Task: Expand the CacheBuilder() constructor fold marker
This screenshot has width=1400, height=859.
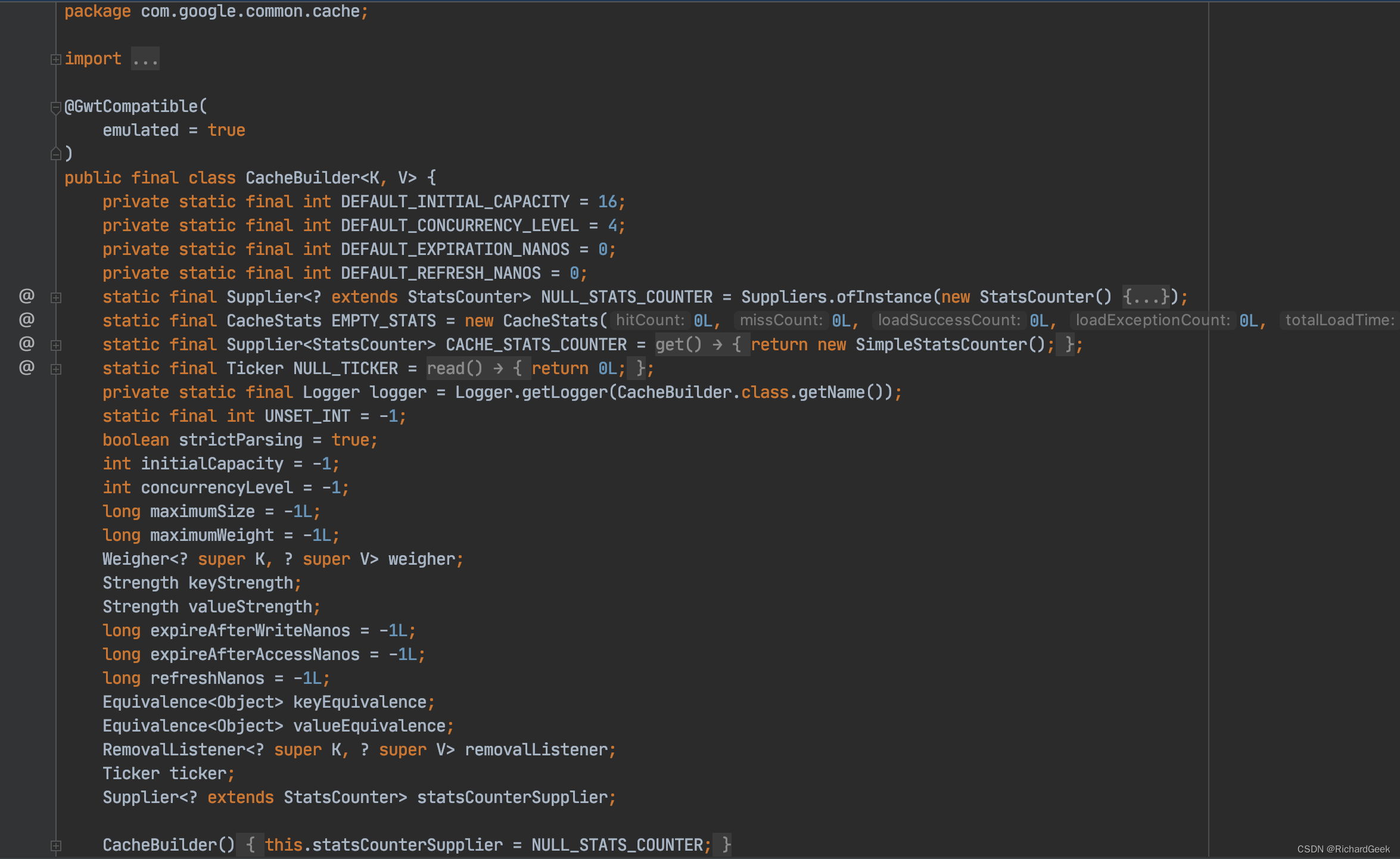Action: pyautogui.click(x=55, y=845)
